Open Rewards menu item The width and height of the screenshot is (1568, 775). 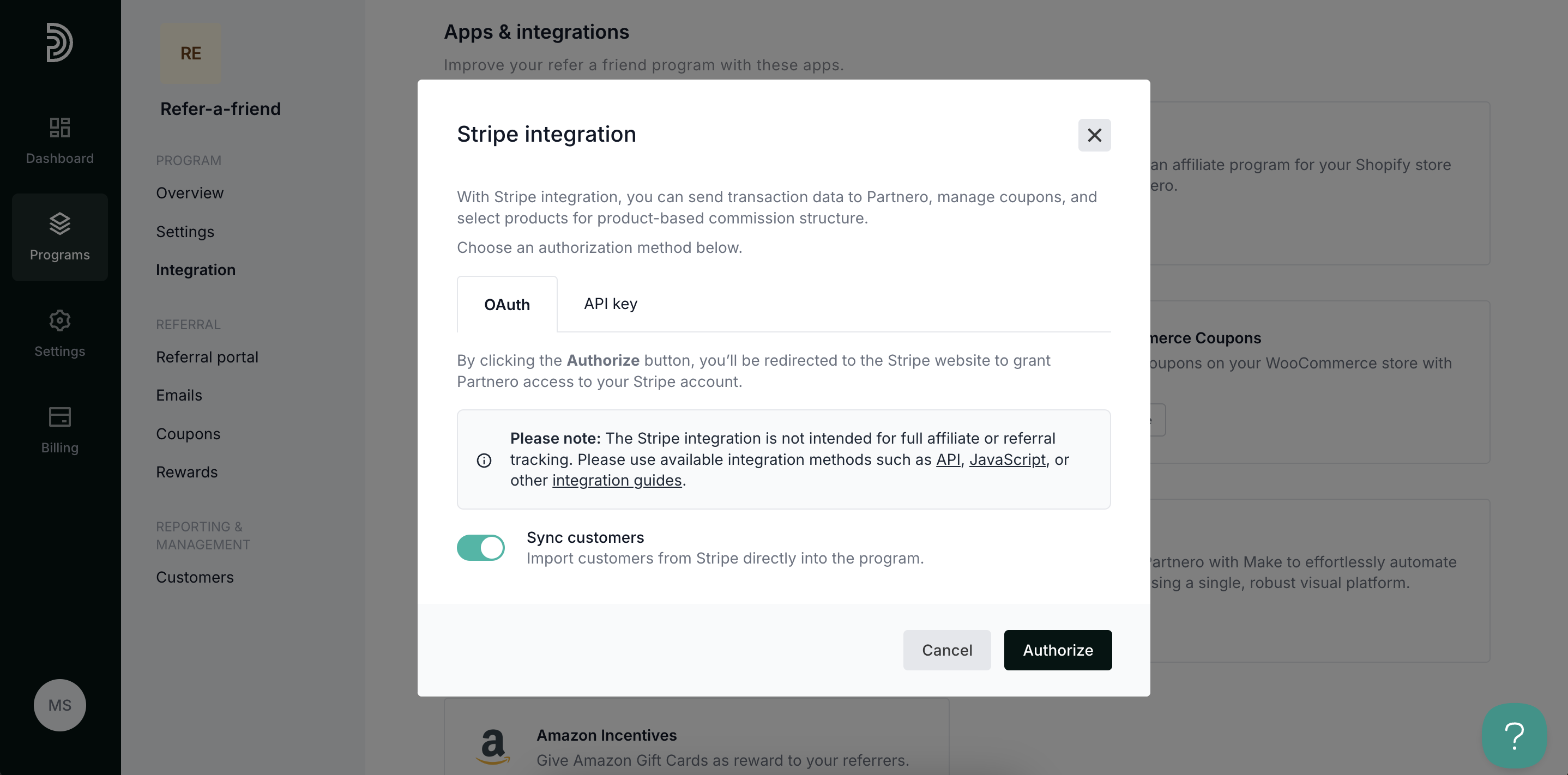click(186, 472)
